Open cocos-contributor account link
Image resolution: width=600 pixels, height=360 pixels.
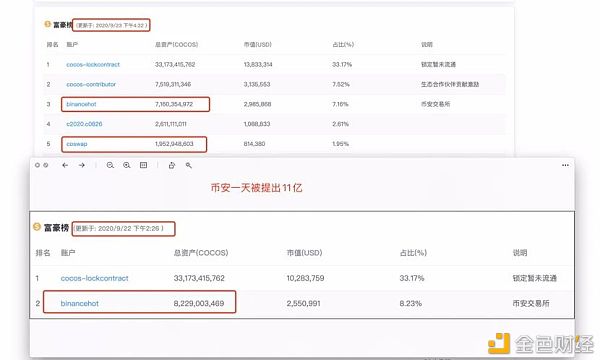click(x=91, y=84)
